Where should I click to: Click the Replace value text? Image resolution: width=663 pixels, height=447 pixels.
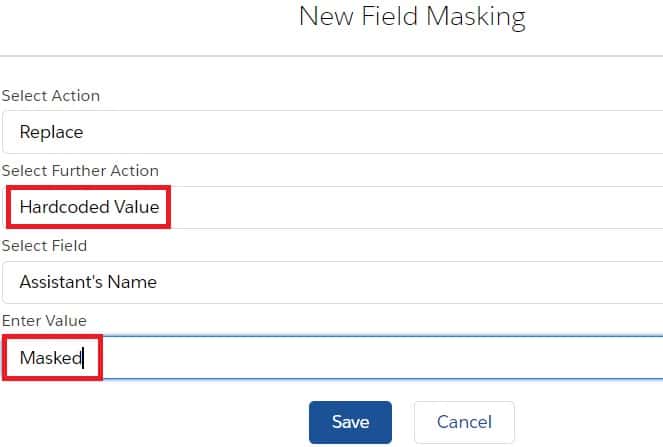(x=51, y=132)
